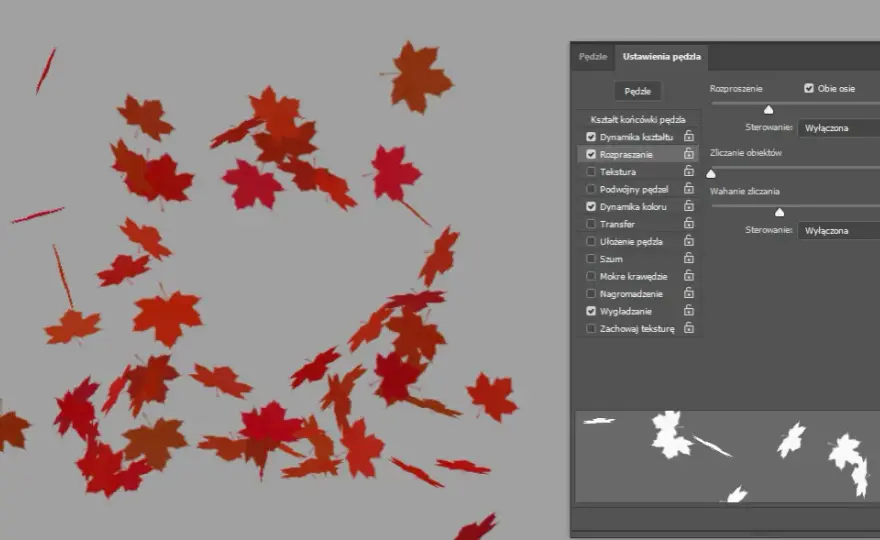Click the Pędzle button

638,91
